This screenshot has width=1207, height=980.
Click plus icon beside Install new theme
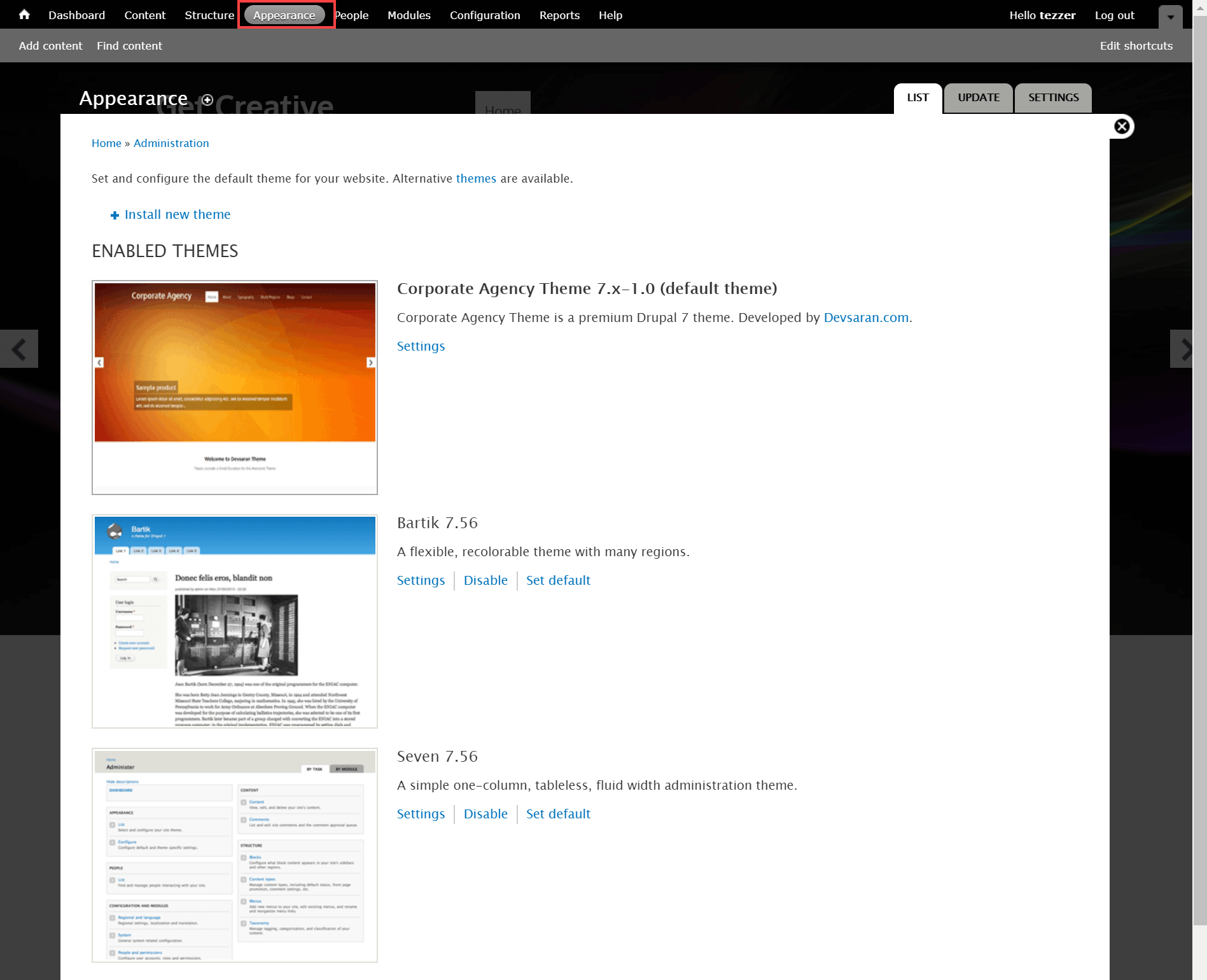(x=115, y=216)
